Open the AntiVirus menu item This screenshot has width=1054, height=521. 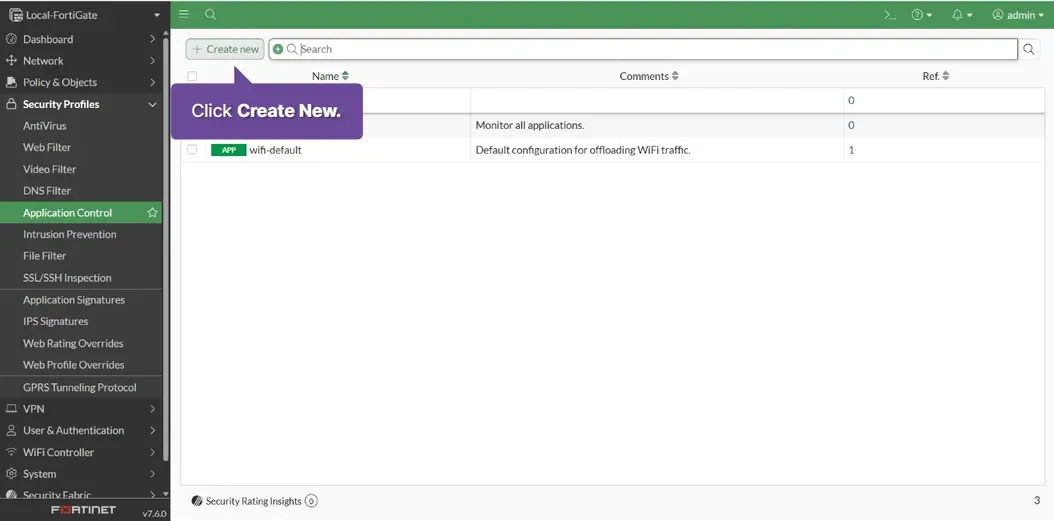81,126
